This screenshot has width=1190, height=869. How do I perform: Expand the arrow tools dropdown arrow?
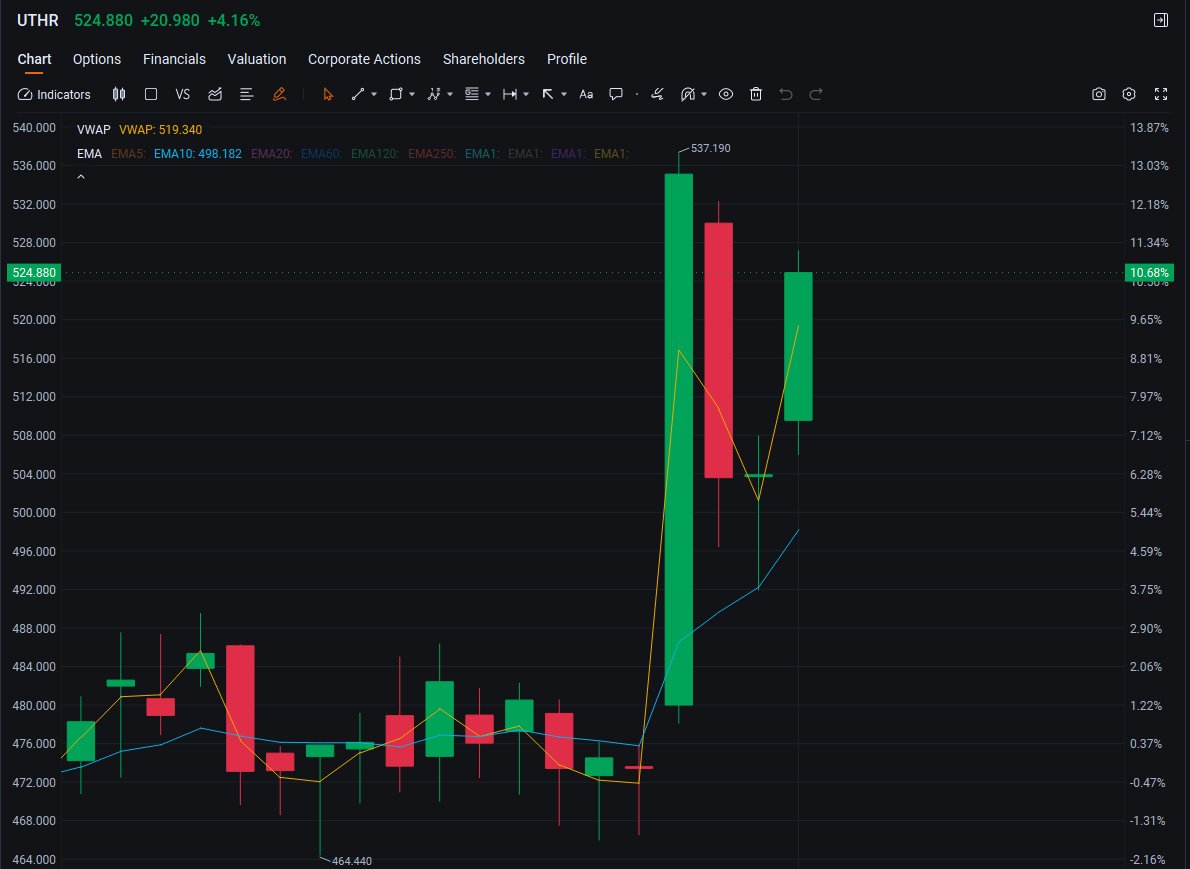564,94
